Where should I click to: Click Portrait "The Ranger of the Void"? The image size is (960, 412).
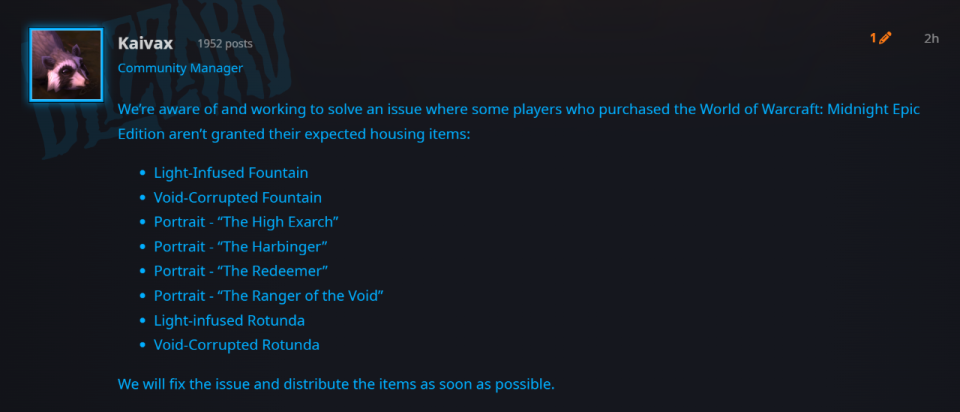[269, 296]
